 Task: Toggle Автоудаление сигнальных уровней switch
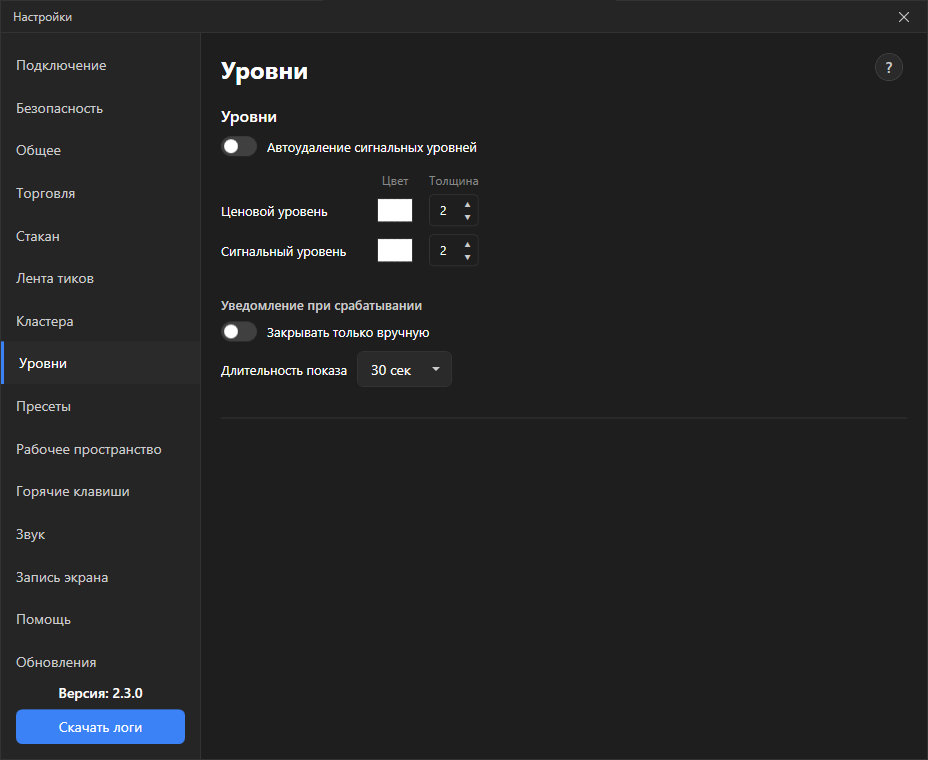[239, 147]
